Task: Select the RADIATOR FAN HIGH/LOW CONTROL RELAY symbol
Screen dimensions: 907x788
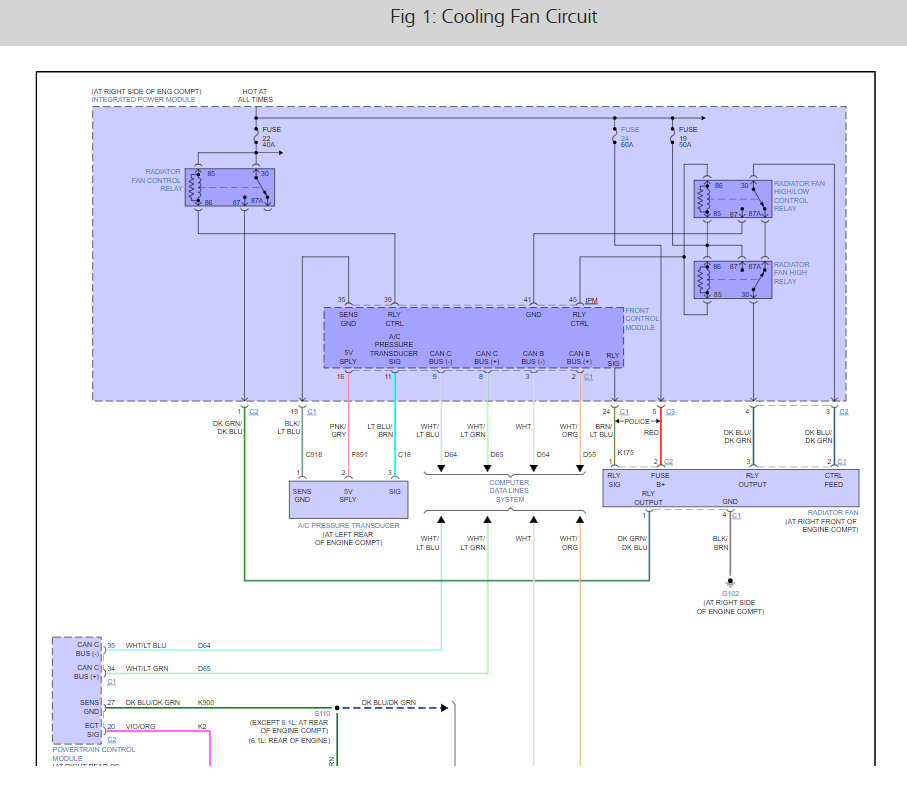Action: (733, 199)
